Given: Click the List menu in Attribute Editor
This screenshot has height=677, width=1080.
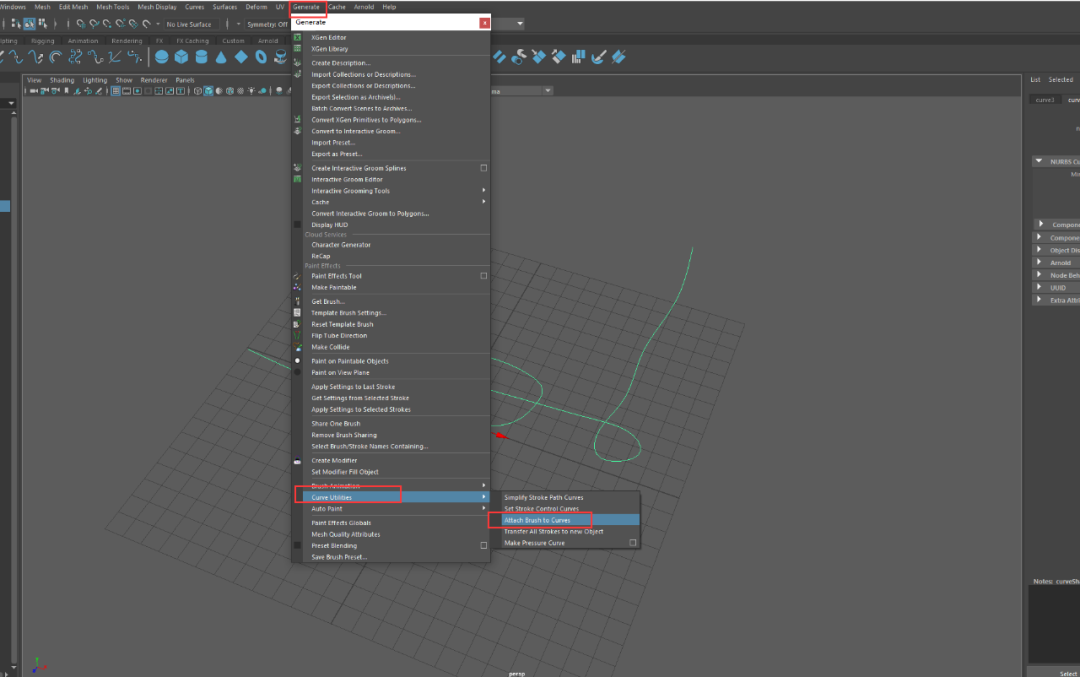Looking at the screenshot, I should point(1035,80).
